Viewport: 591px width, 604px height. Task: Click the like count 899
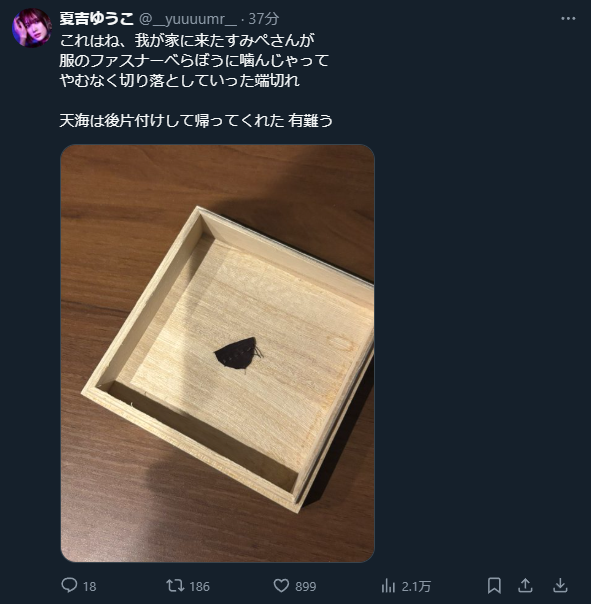pyautogui.click(x=306, y=587)
